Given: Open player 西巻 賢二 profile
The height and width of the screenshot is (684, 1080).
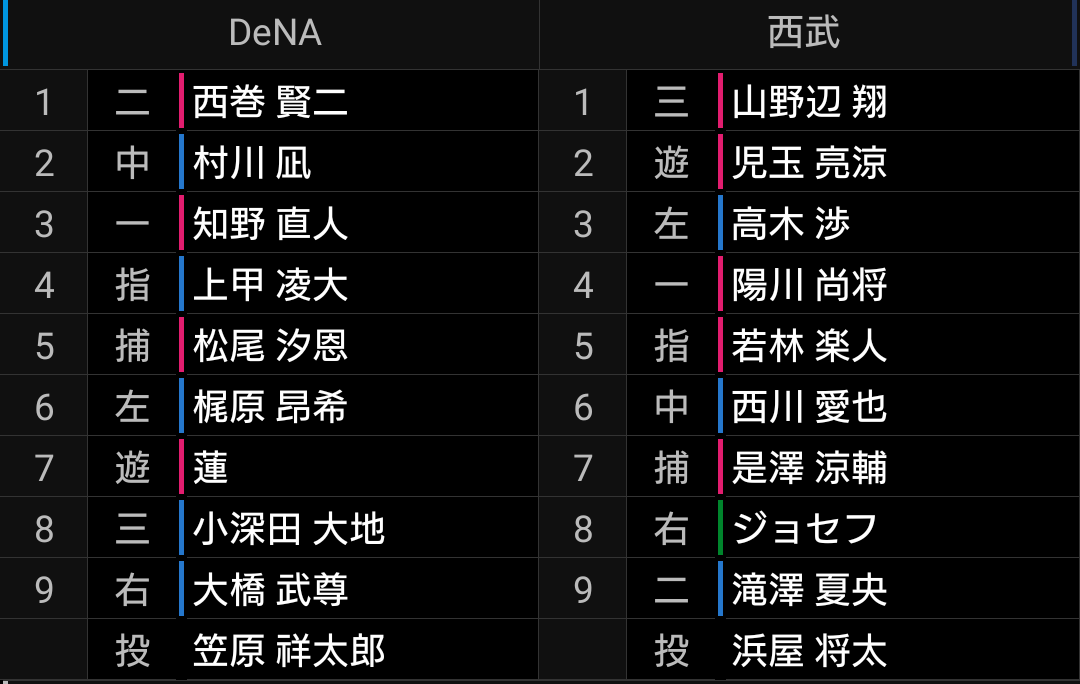Looking at the screenshot, I should click(x=270, y=102).
